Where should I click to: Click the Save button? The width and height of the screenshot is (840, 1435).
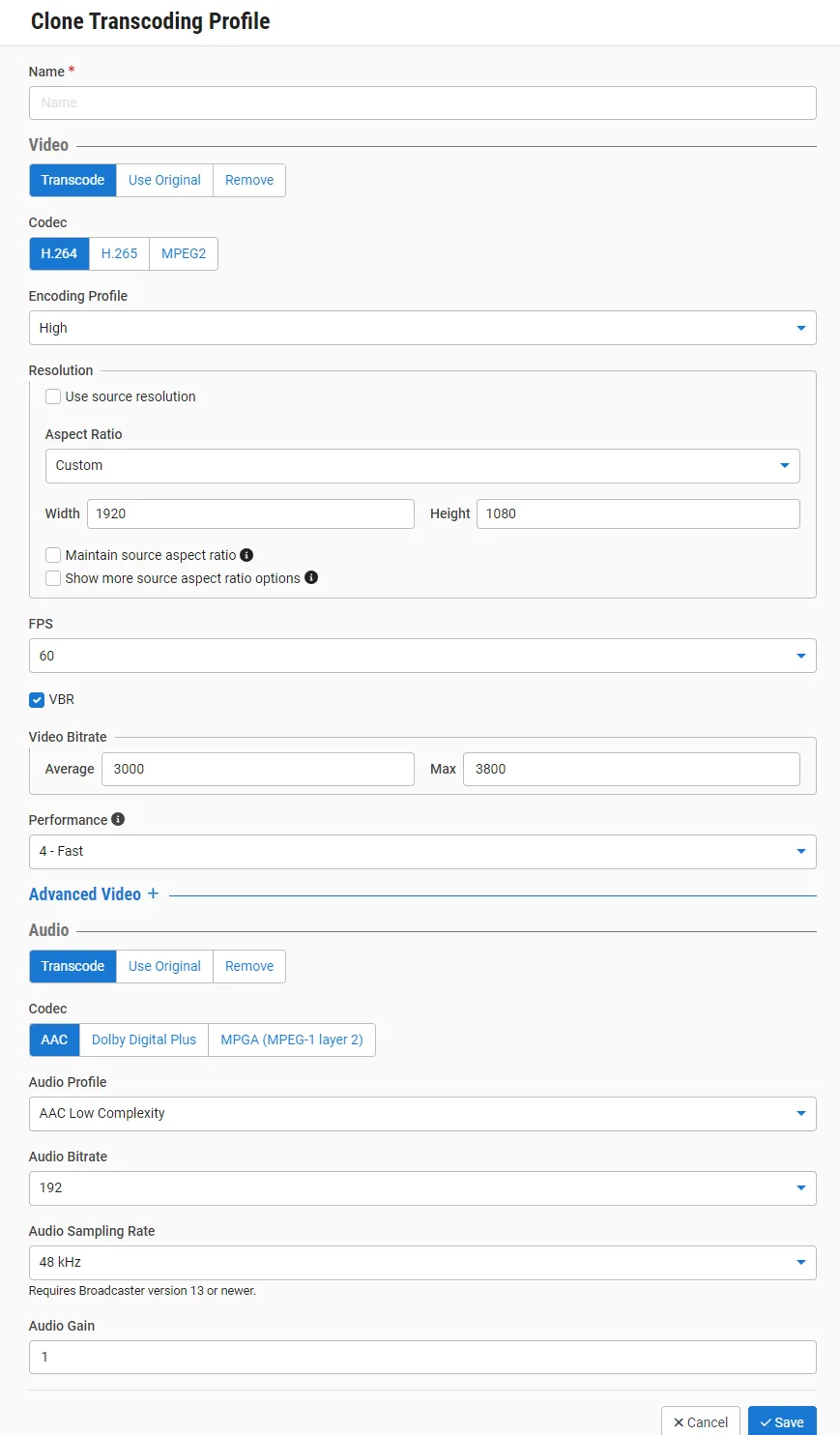(782, 1421)
